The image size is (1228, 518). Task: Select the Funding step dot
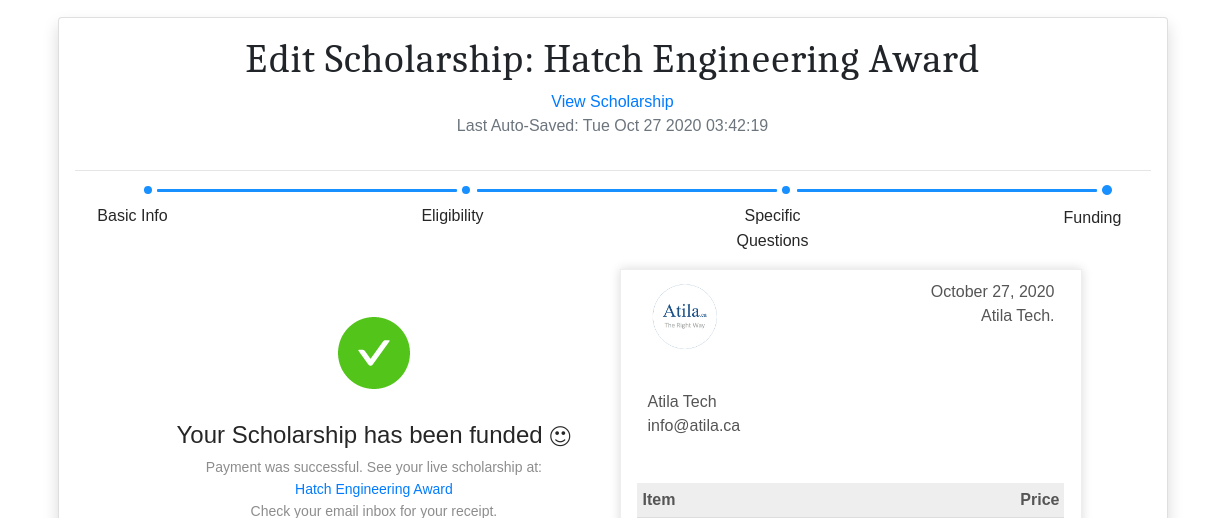(x=1106, y=190)
